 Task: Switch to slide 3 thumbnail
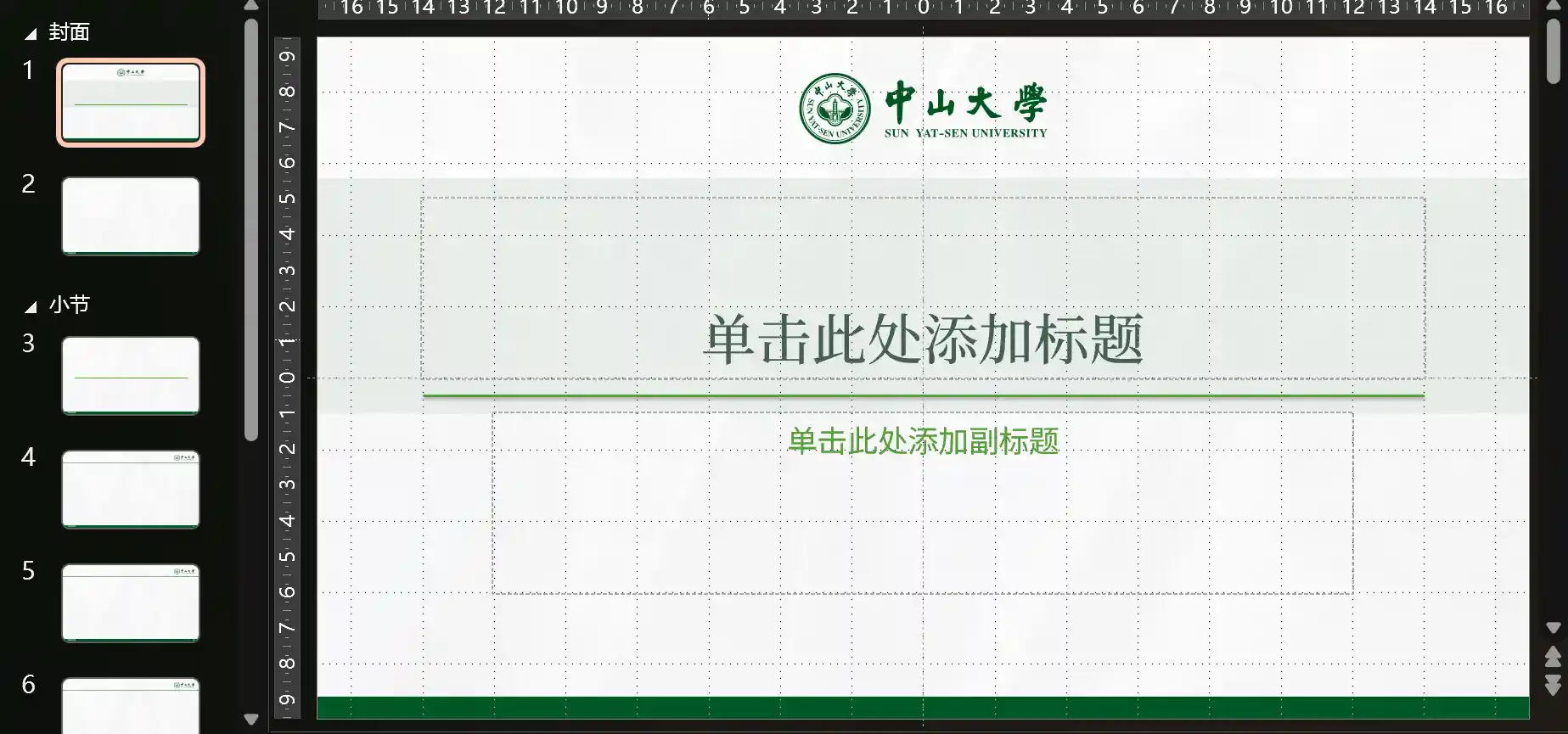tap(131, 375)
